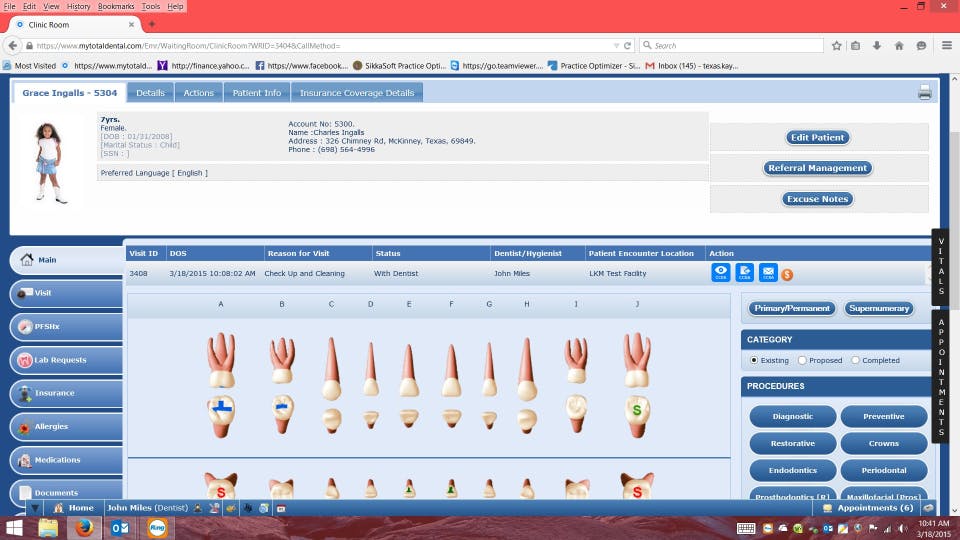Click the export CCDA icon
Viewport: 960px width, 540px height.
click(x=744, y=272)
